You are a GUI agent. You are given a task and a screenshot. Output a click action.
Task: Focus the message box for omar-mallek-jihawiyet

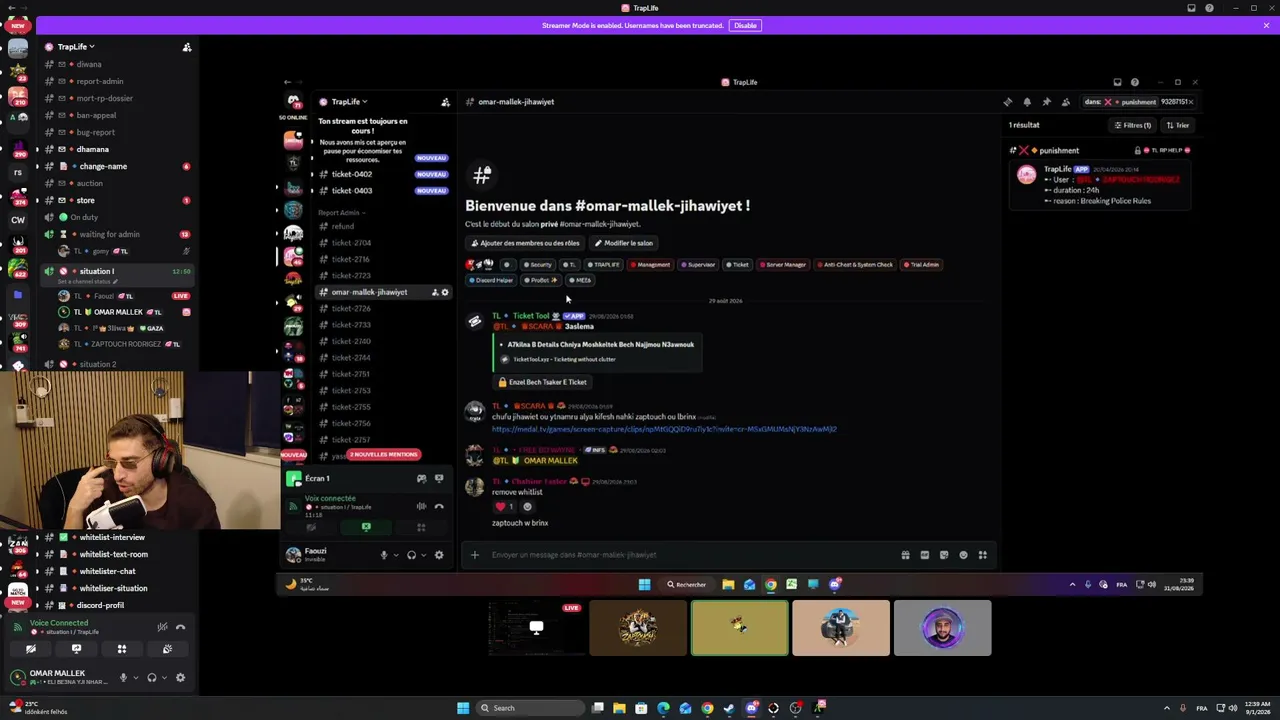click(690, 555)
